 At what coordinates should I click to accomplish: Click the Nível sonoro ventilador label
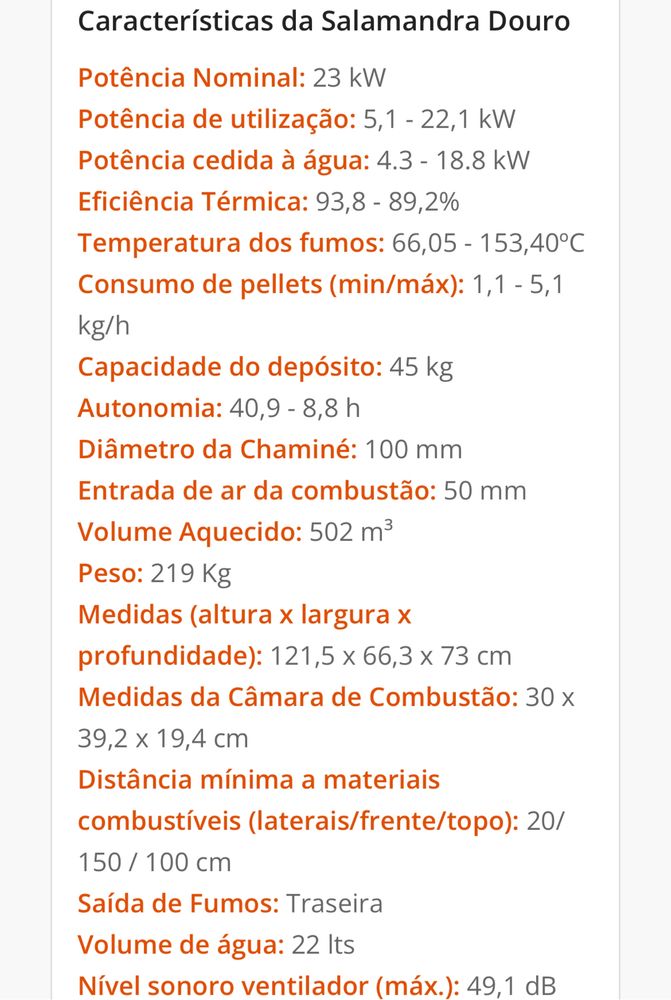pos(269,987)
